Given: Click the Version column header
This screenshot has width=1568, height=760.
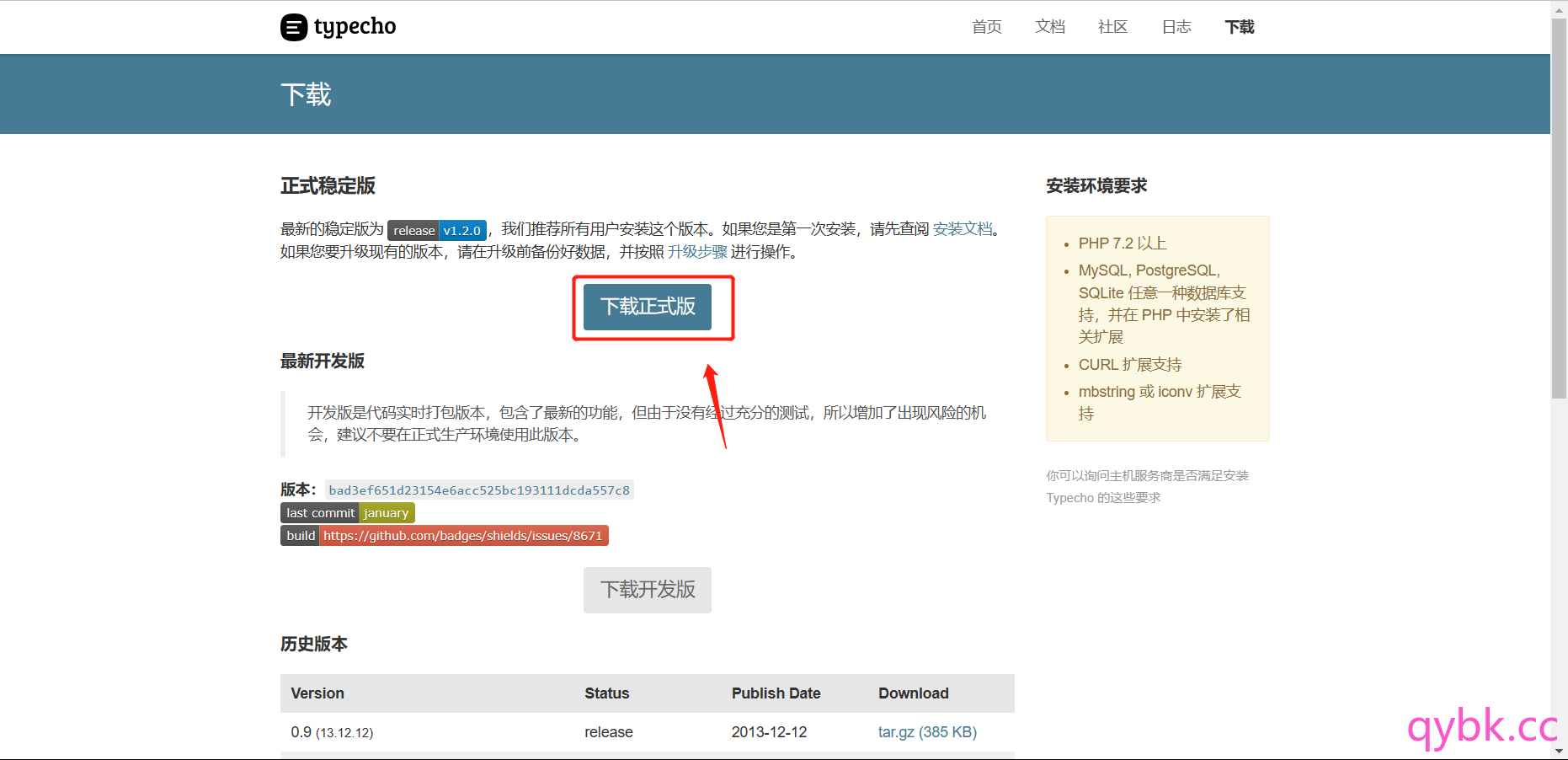Looking at the screenshot, I should (317, 693).
